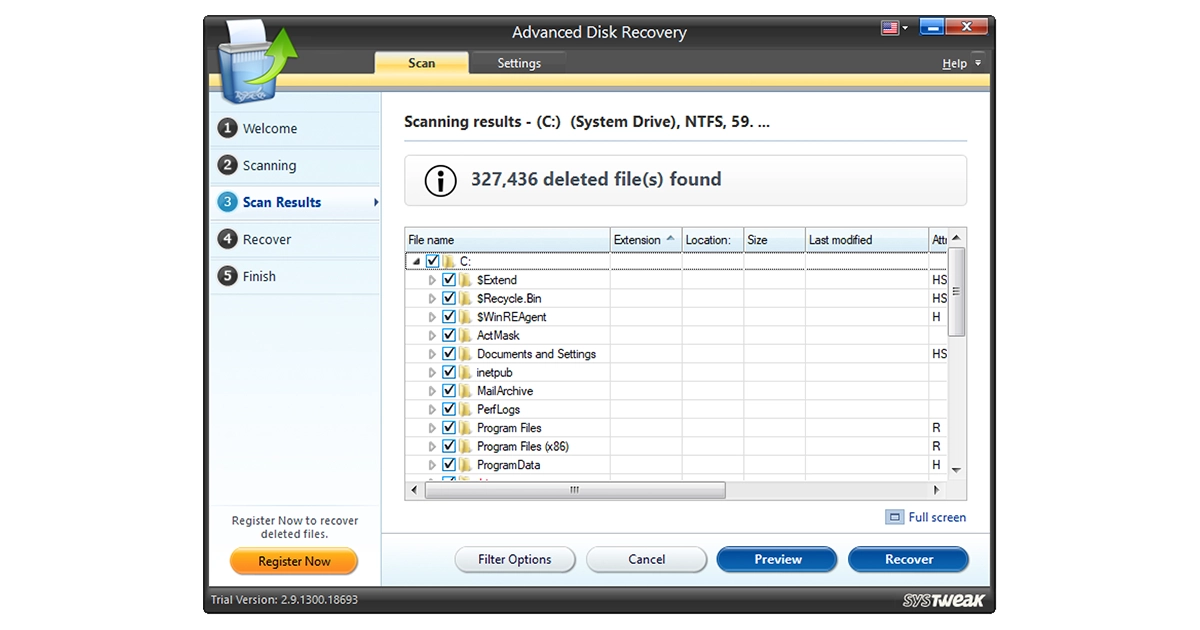
Task: Click the step 3 Scan Results number icon
Action: [x=228, y=202]
